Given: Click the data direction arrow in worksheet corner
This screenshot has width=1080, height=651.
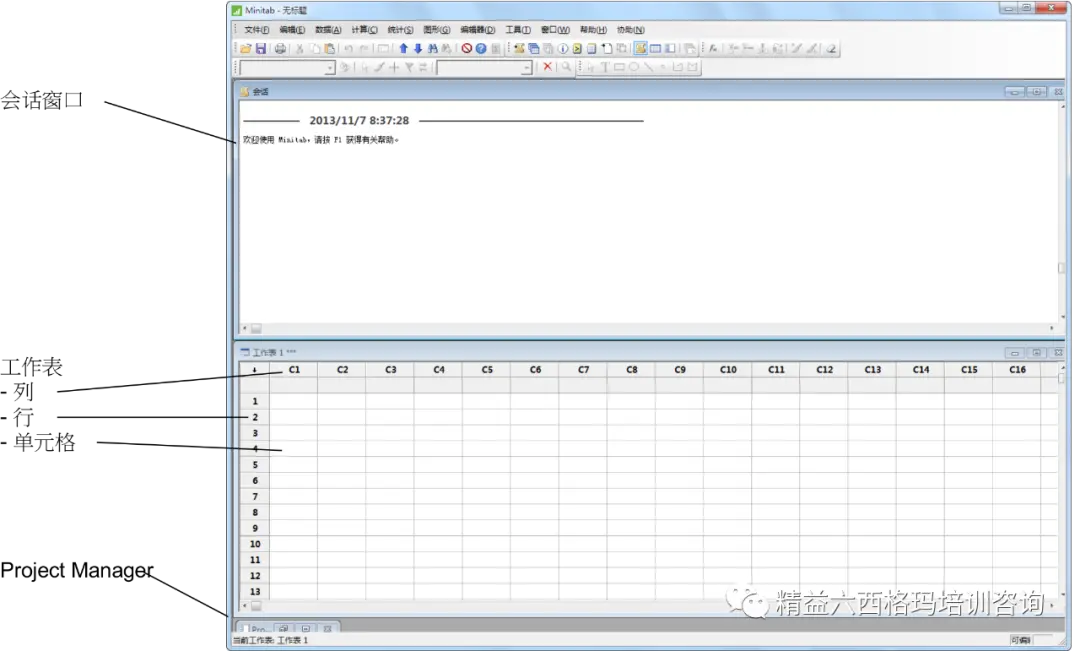Looking at the screenshot, I should click(254, 370).
